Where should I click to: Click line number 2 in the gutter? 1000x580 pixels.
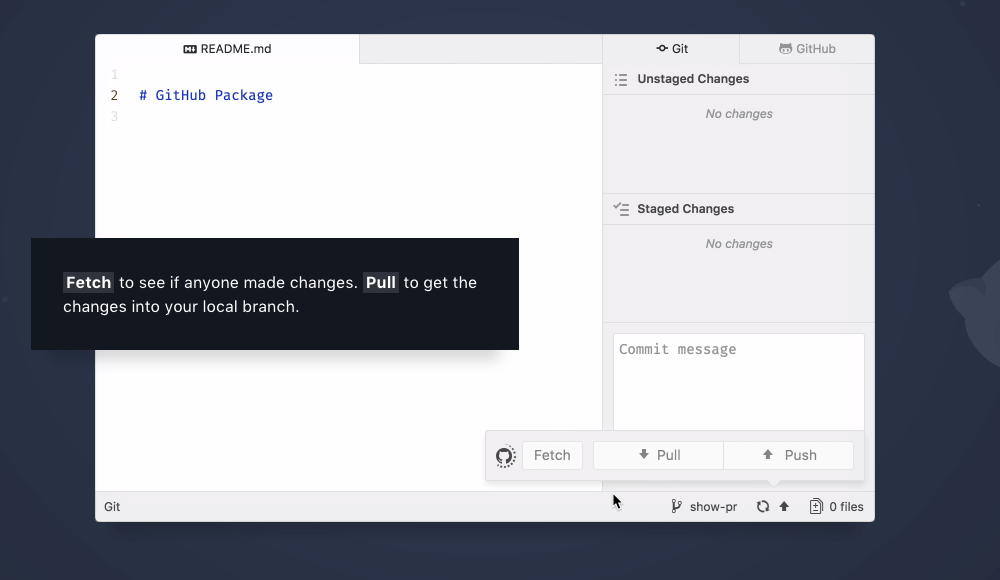pos(114,95)
